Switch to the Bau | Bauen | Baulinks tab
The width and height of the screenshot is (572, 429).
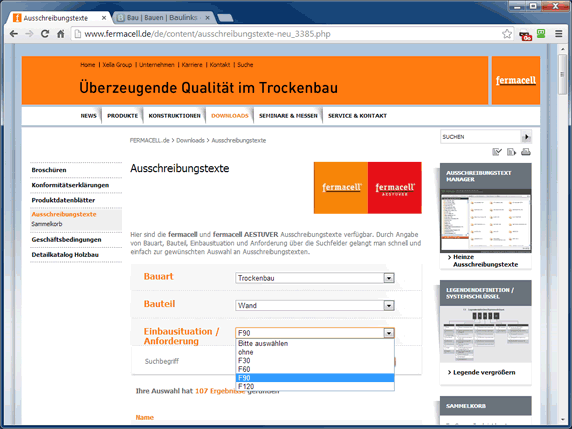[x=162, y=18]
